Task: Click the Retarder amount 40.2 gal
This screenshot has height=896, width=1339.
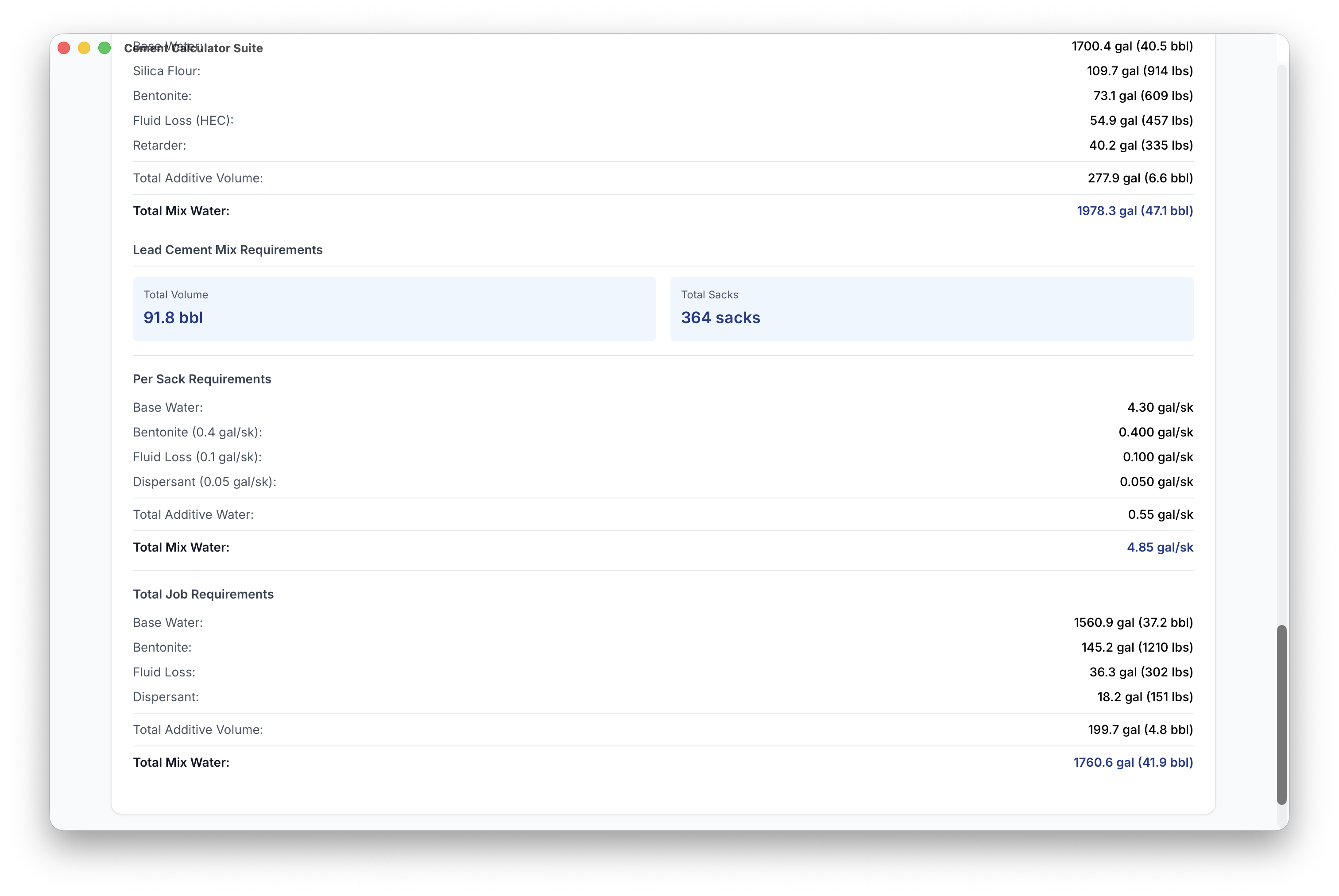Action: pos(1140,145)
